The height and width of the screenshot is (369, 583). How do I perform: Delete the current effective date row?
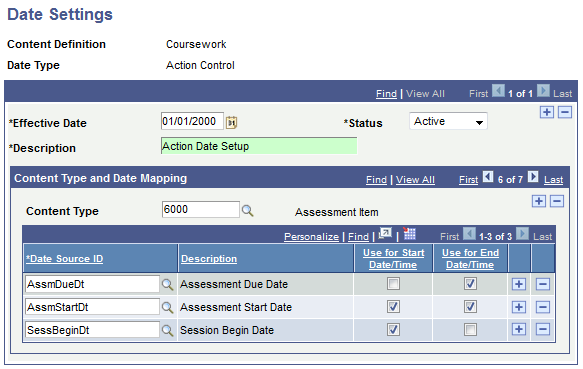(565, 112)
